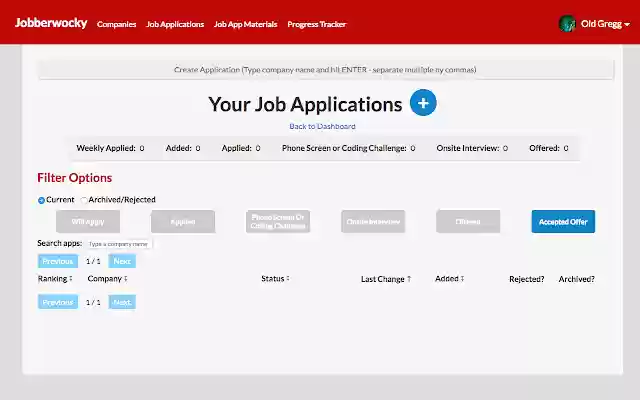The image size is (640, 400).
Task: Click the Rejected? column header
Action: (x=527, y=279)
